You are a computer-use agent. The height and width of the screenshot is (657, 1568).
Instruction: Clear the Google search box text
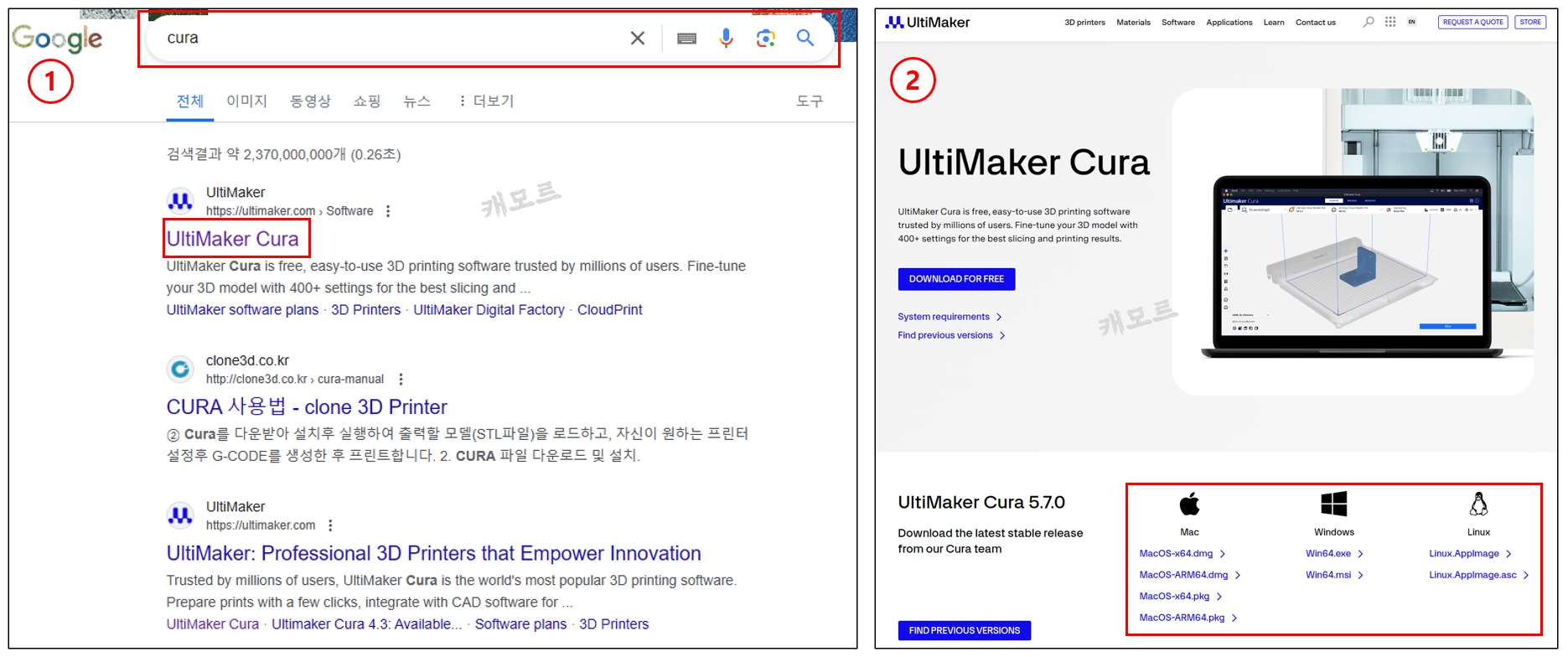638,38
